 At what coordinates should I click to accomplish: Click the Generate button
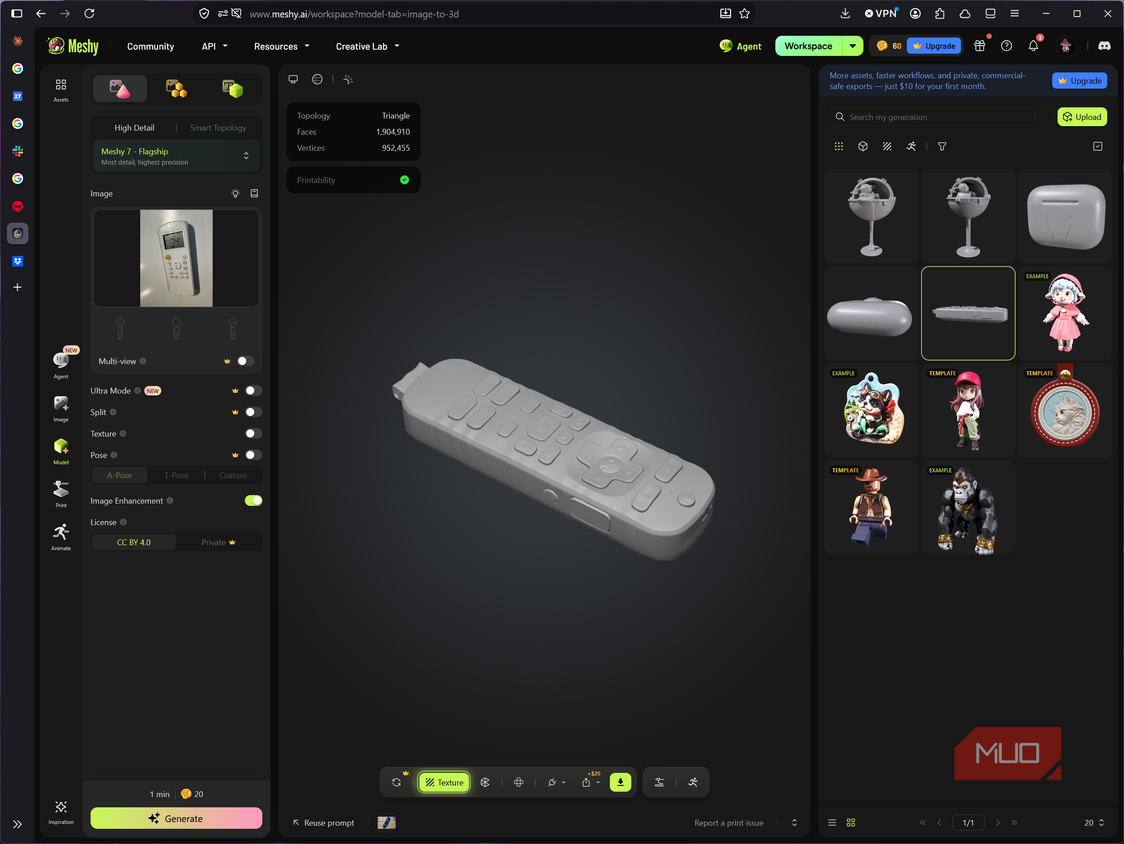(x=176, y=818)
